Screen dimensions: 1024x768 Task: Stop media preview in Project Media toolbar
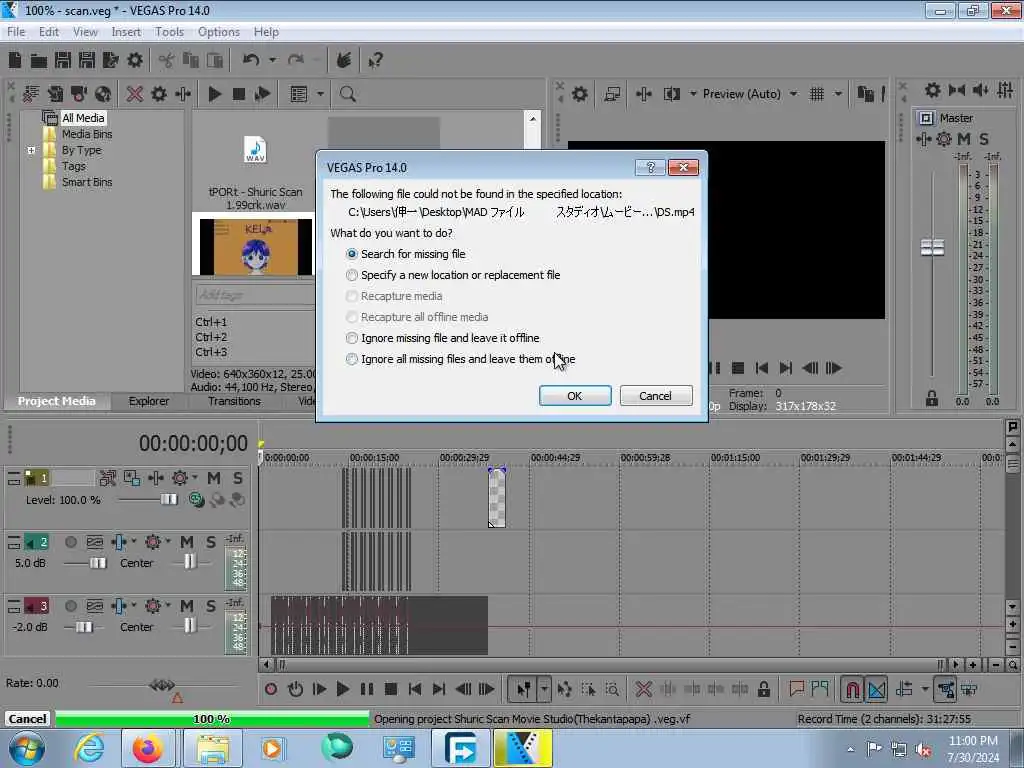click(x=238, y=94)
